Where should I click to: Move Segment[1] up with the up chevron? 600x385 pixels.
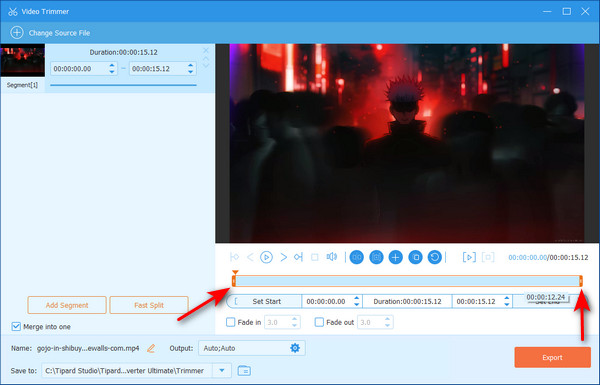[x=206, y=59]
